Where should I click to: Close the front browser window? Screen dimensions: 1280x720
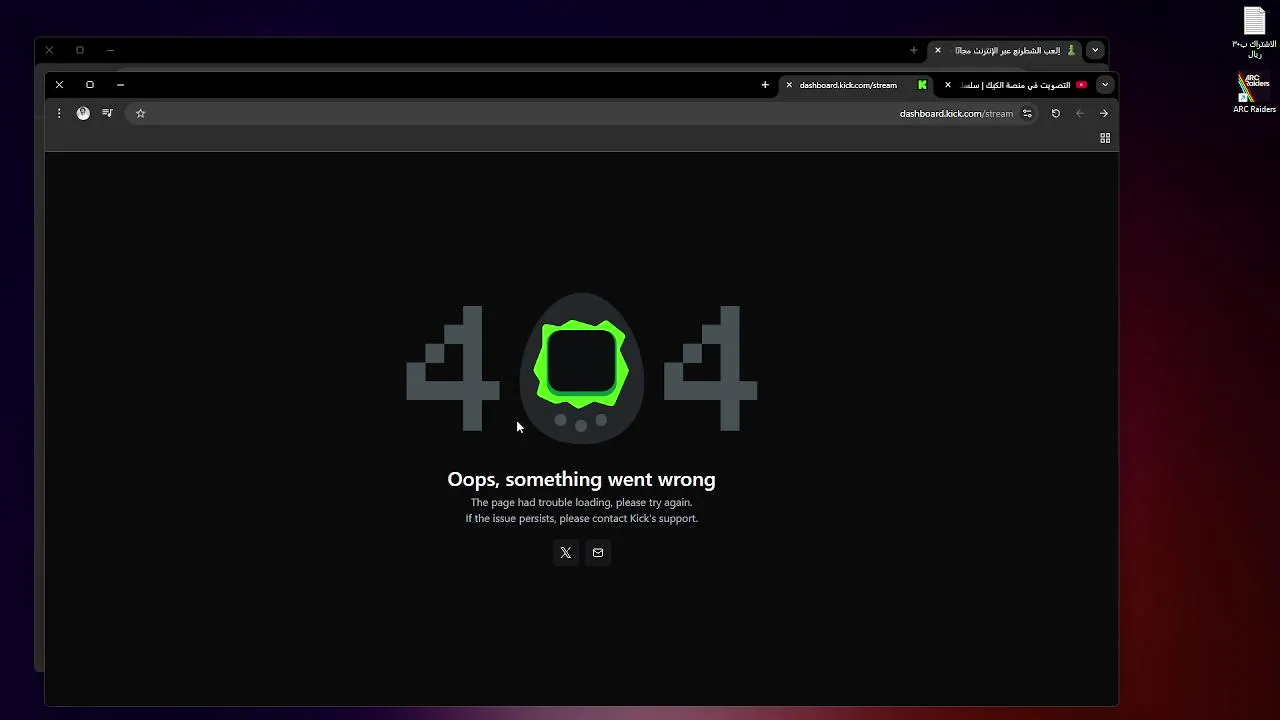point(59,85)
